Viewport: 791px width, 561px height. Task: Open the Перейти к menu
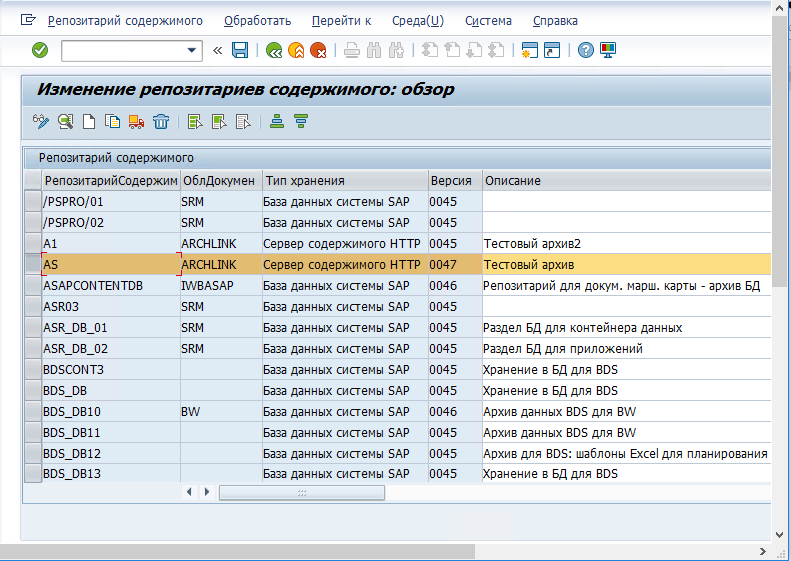point(341,20)
